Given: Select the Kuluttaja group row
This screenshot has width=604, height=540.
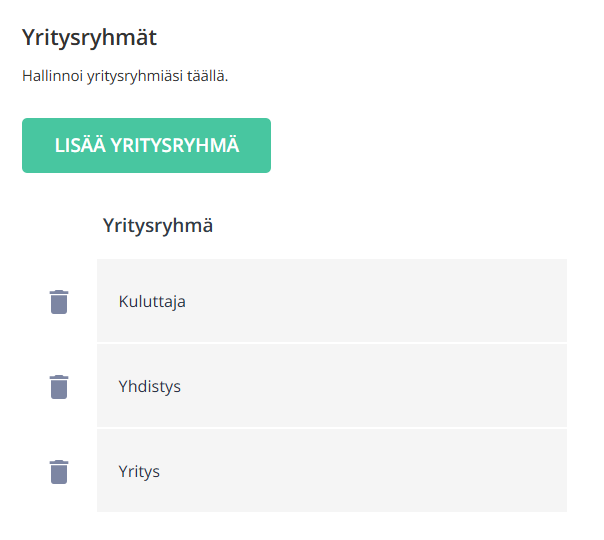Looking at the screenshot, I should tap(332, 300).
